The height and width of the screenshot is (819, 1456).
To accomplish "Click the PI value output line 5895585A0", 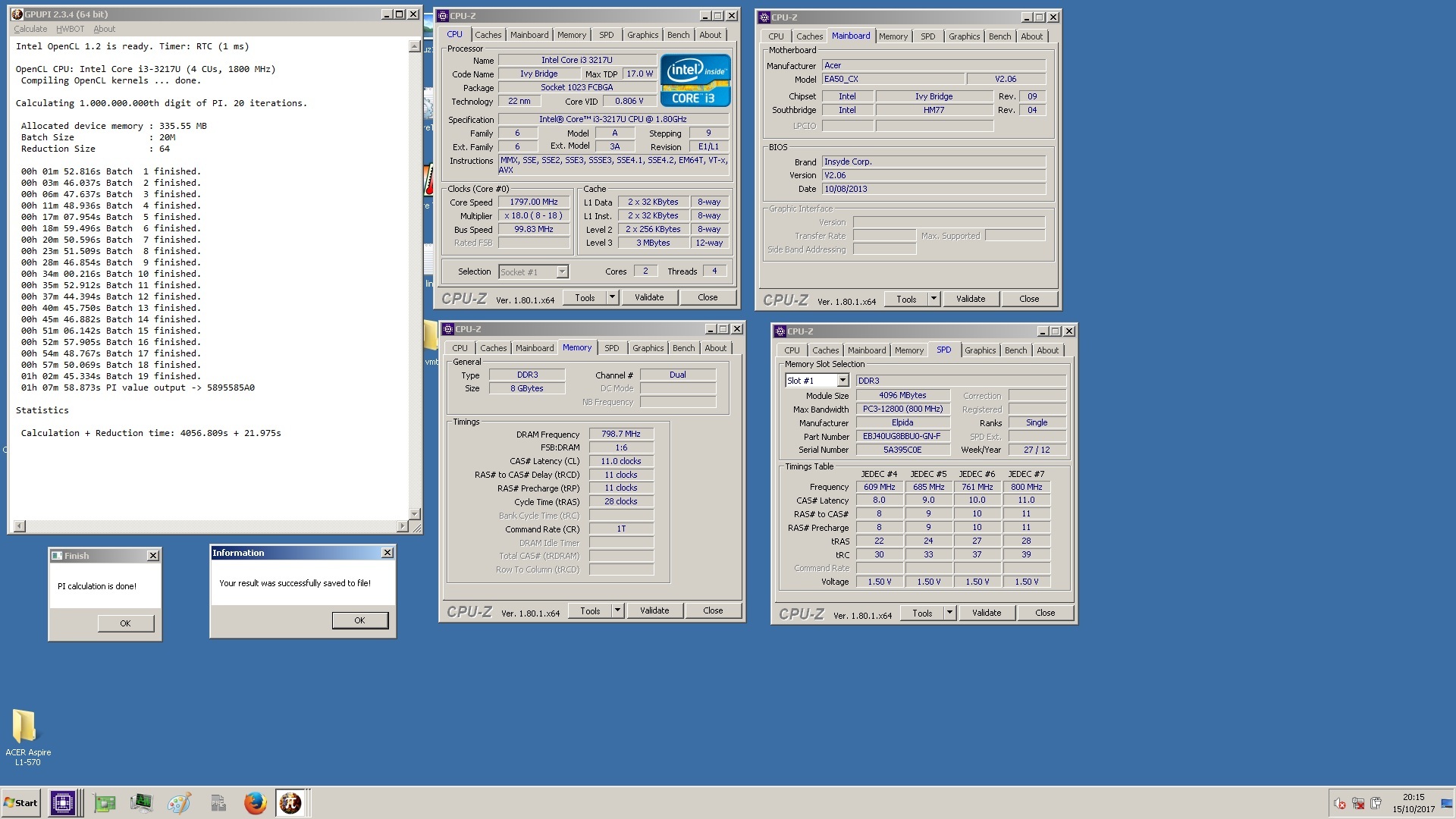I will tap(138, 388).
